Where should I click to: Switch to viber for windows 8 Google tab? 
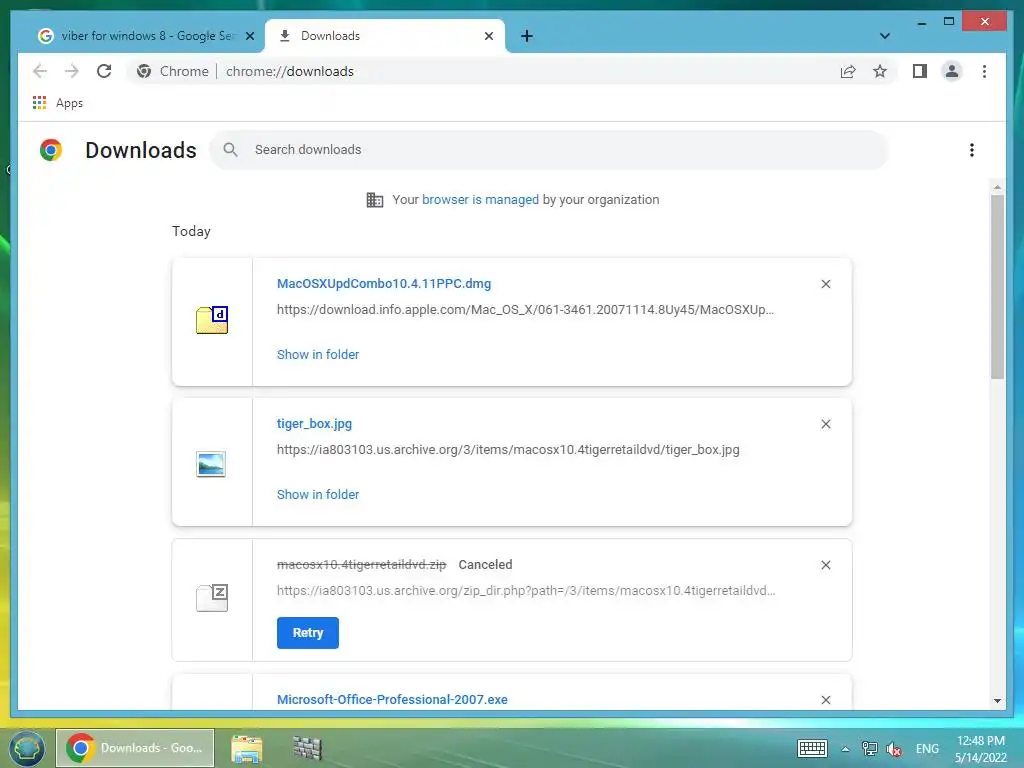click(146, 36)
